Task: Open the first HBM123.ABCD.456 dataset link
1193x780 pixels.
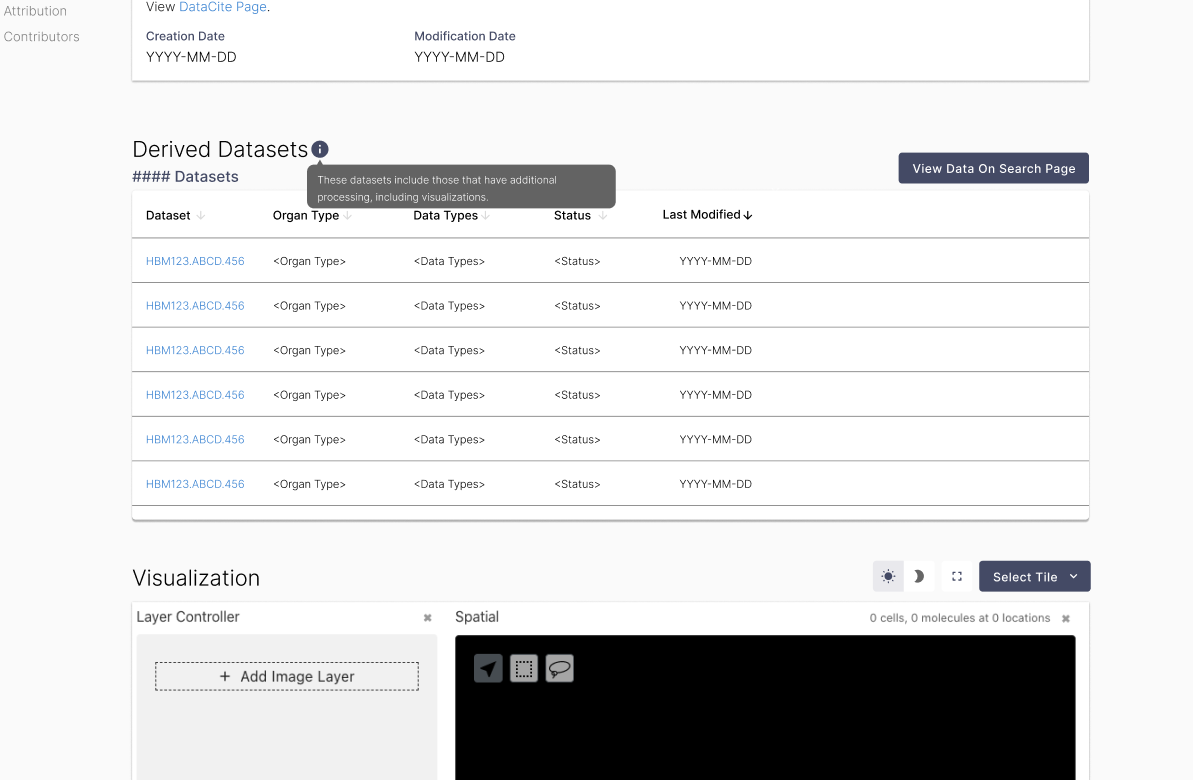Action: click(x=195, y=261)
